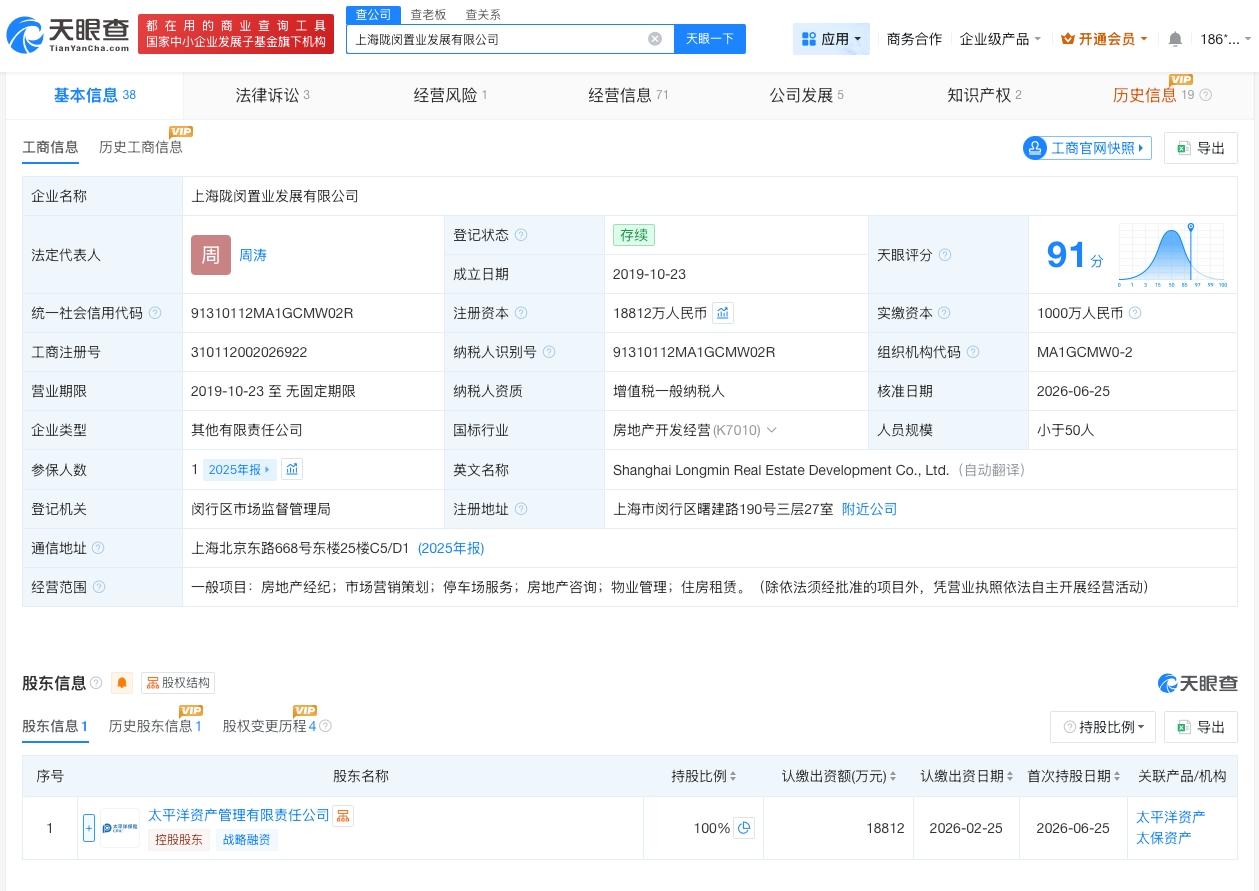Open the 太平洋资产 related product link

coord(1170,817)
